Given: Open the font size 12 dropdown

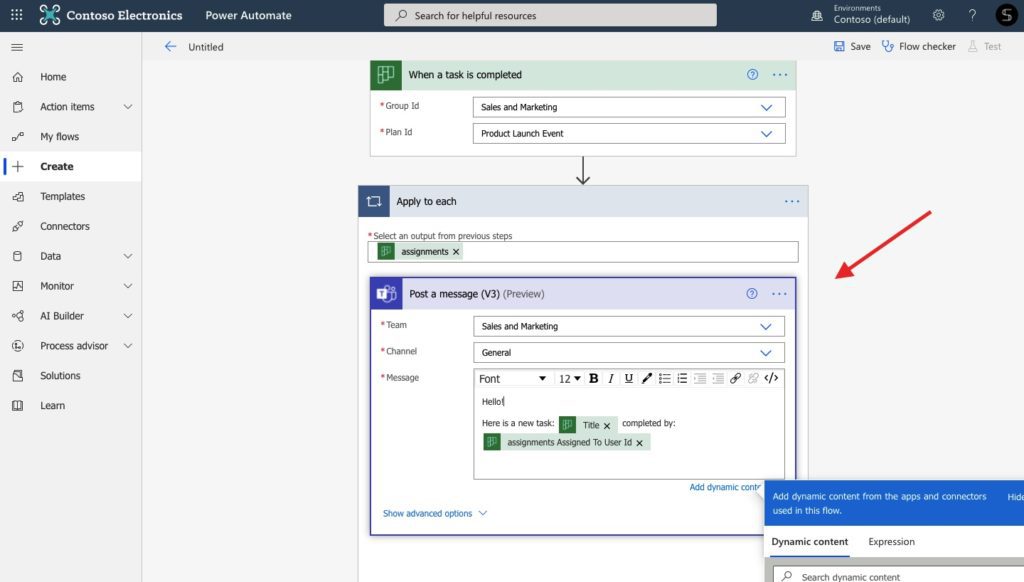Looking at the screenshot, I should point(569,379).
